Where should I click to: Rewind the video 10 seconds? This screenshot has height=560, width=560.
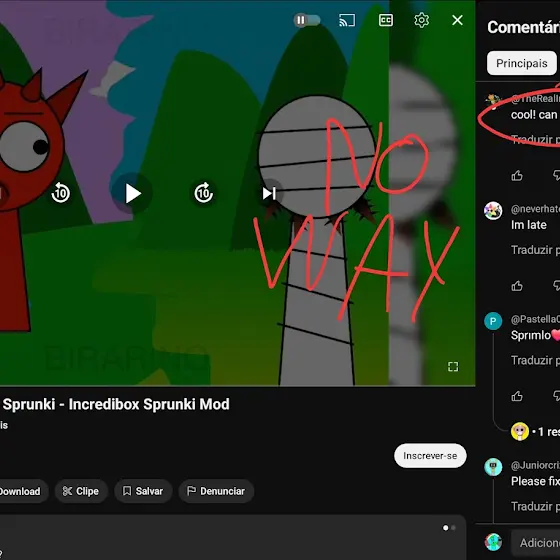click(61, 193)
